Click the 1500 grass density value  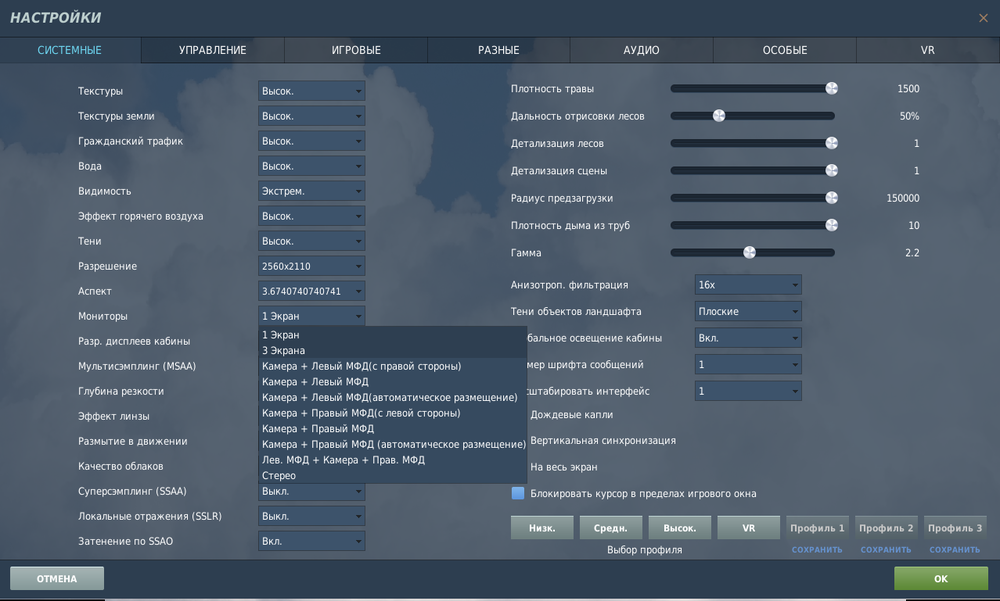click(909, 89)
